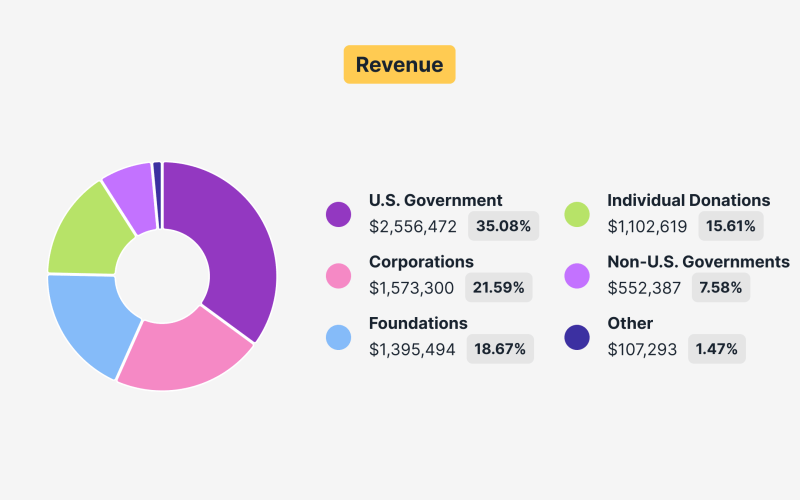Click the Revenue title badge
The width and height of the screenshot is (800, 500).
pyautogui.click(x=399, y=65)
